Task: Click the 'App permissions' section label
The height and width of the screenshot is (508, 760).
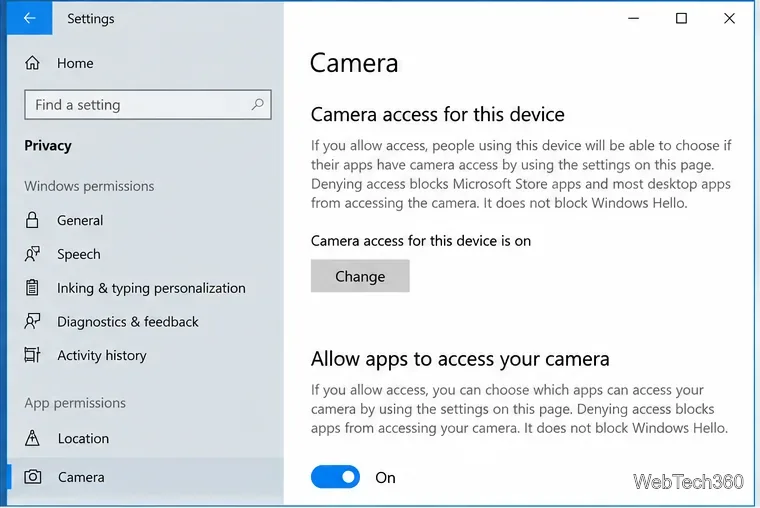Action: (x=75, y=403)
